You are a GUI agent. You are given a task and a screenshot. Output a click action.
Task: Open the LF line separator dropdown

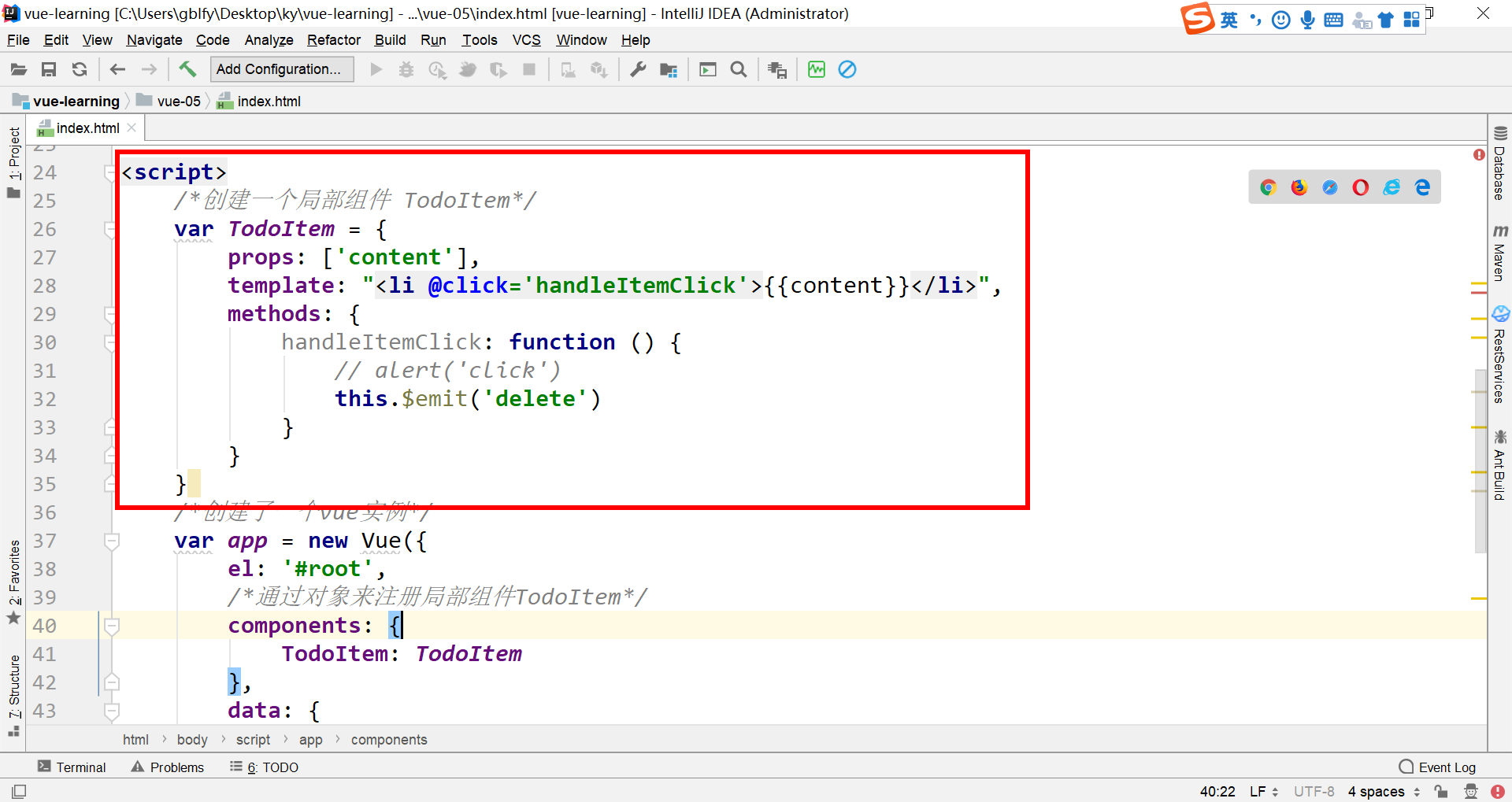(1264, 792)
